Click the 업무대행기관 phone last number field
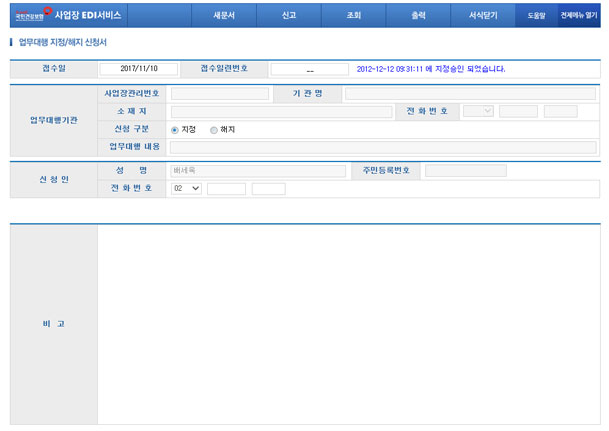This screenshot has height=431, width=609. pos(560,111)
